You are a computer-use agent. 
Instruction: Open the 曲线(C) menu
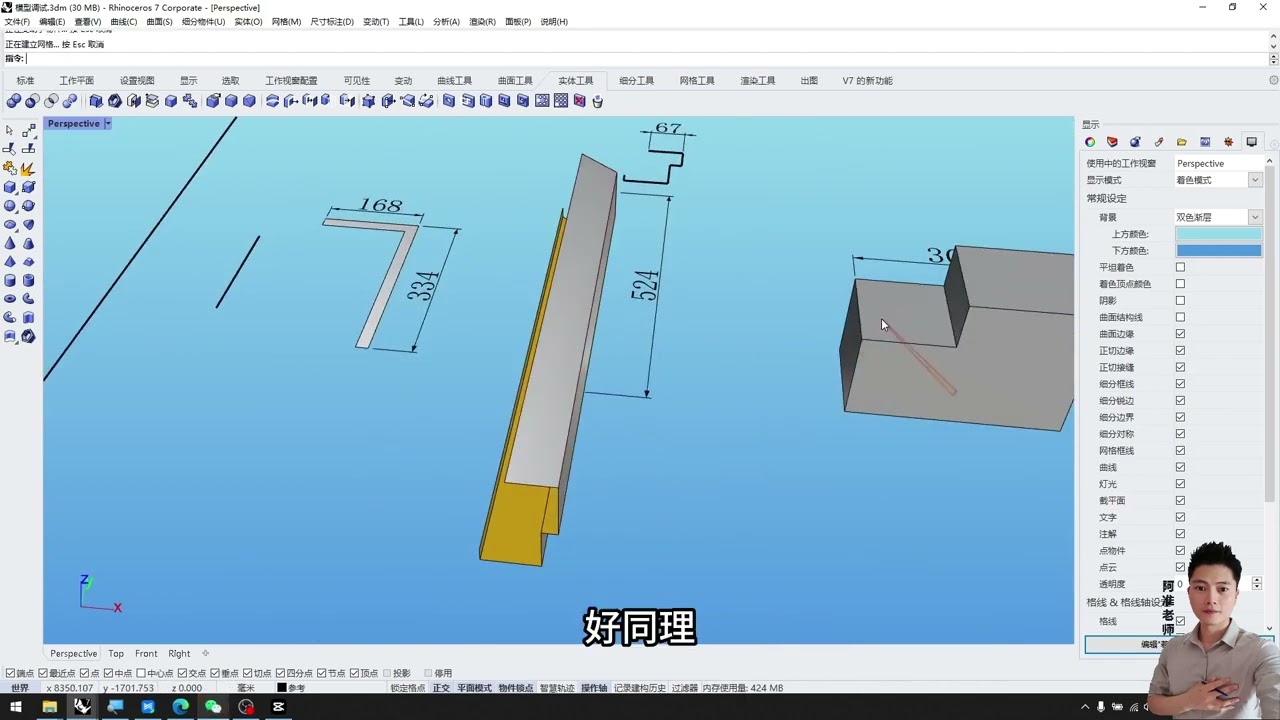coord(124,21)
